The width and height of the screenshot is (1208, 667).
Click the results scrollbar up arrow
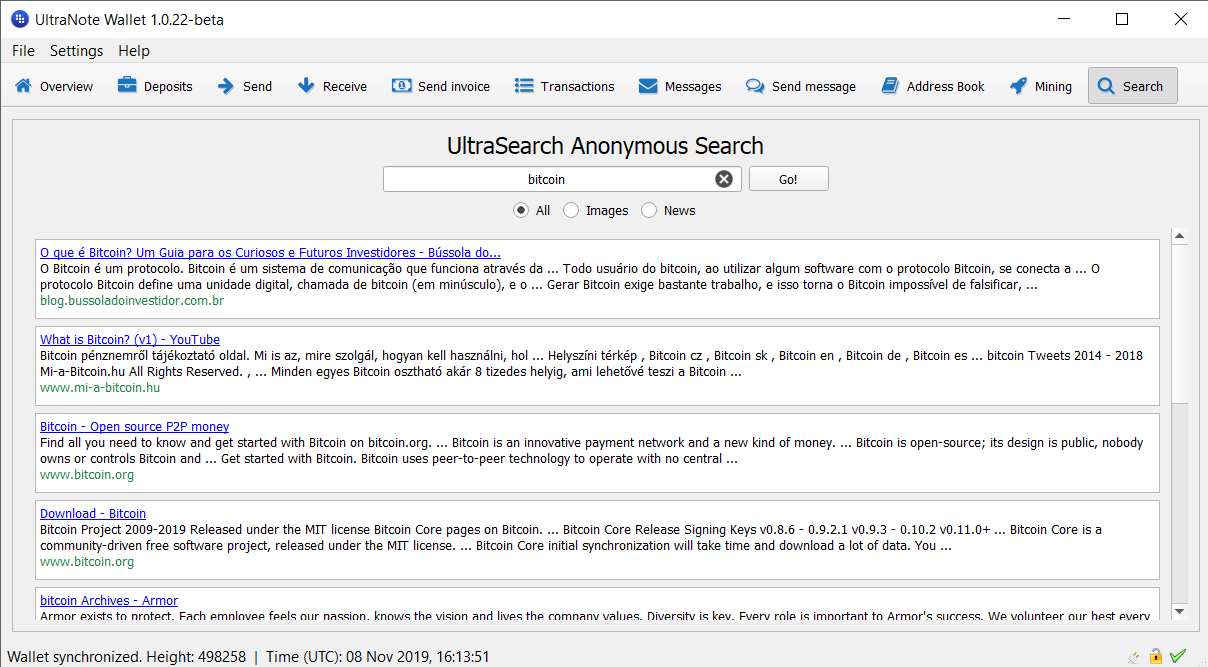(1180, 237)
